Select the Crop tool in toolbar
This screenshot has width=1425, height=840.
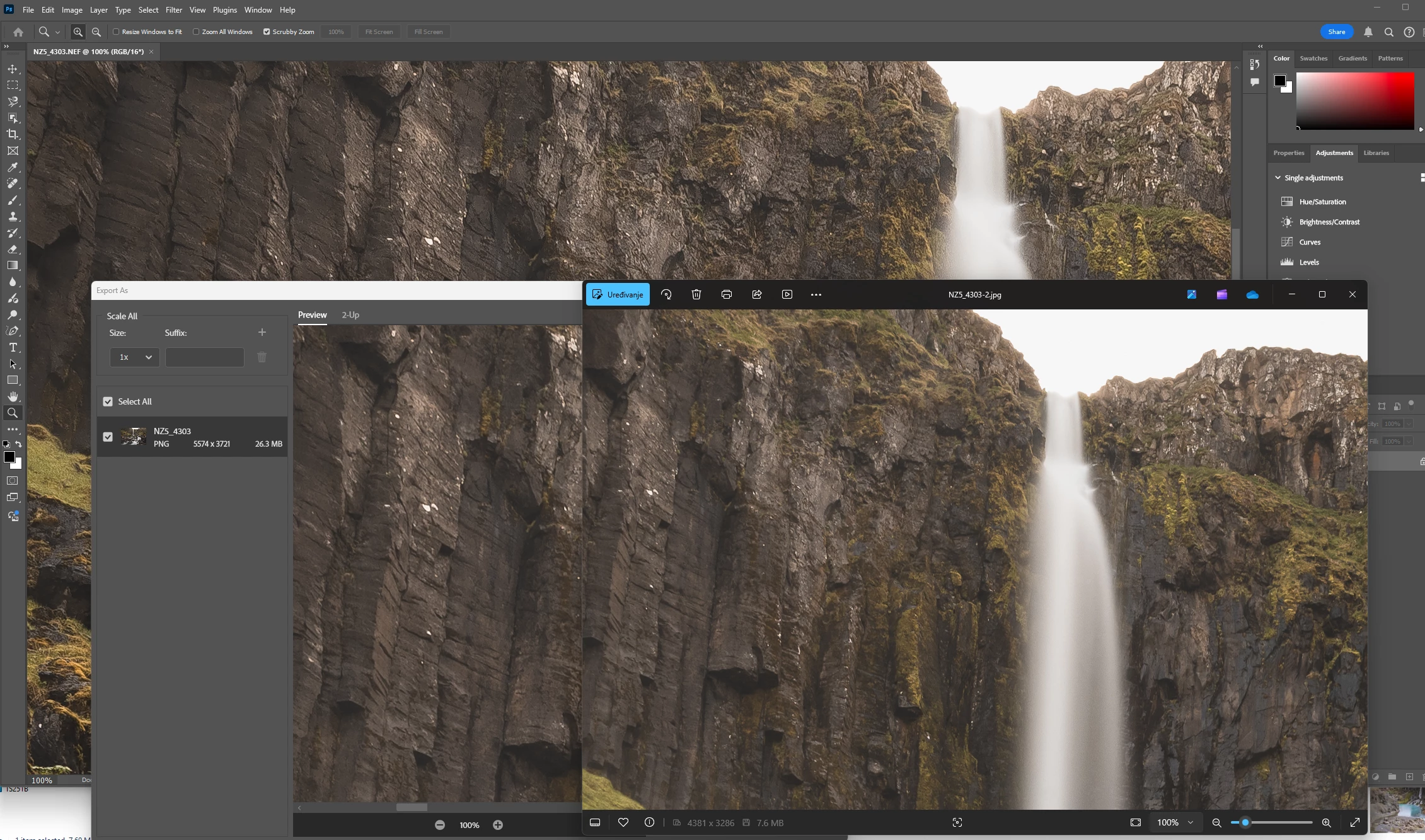(13, 134)
